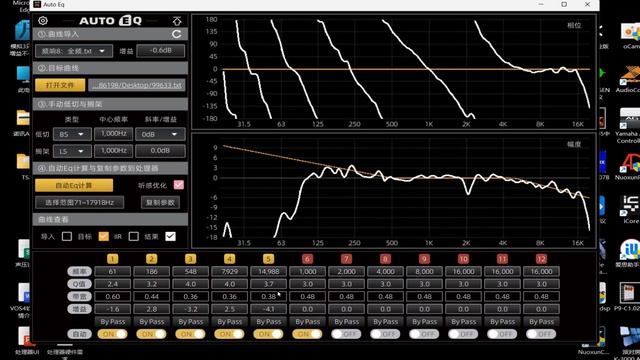Click the 打开文件 button
The image size is (640, 360).
pos(60,85)
